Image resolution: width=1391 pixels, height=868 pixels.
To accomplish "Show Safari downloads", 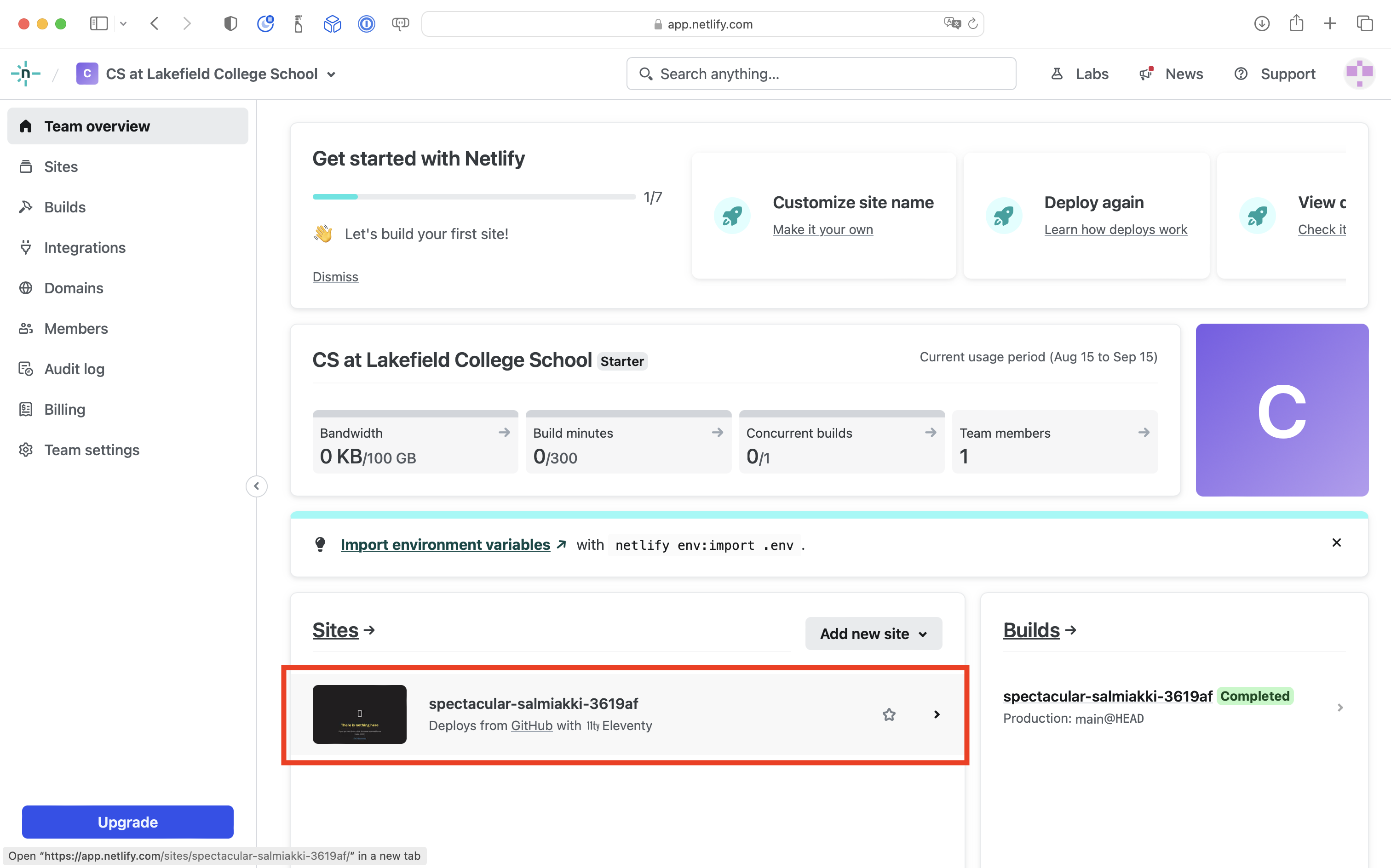I will pyautogui.click(x=1262, y=23).
